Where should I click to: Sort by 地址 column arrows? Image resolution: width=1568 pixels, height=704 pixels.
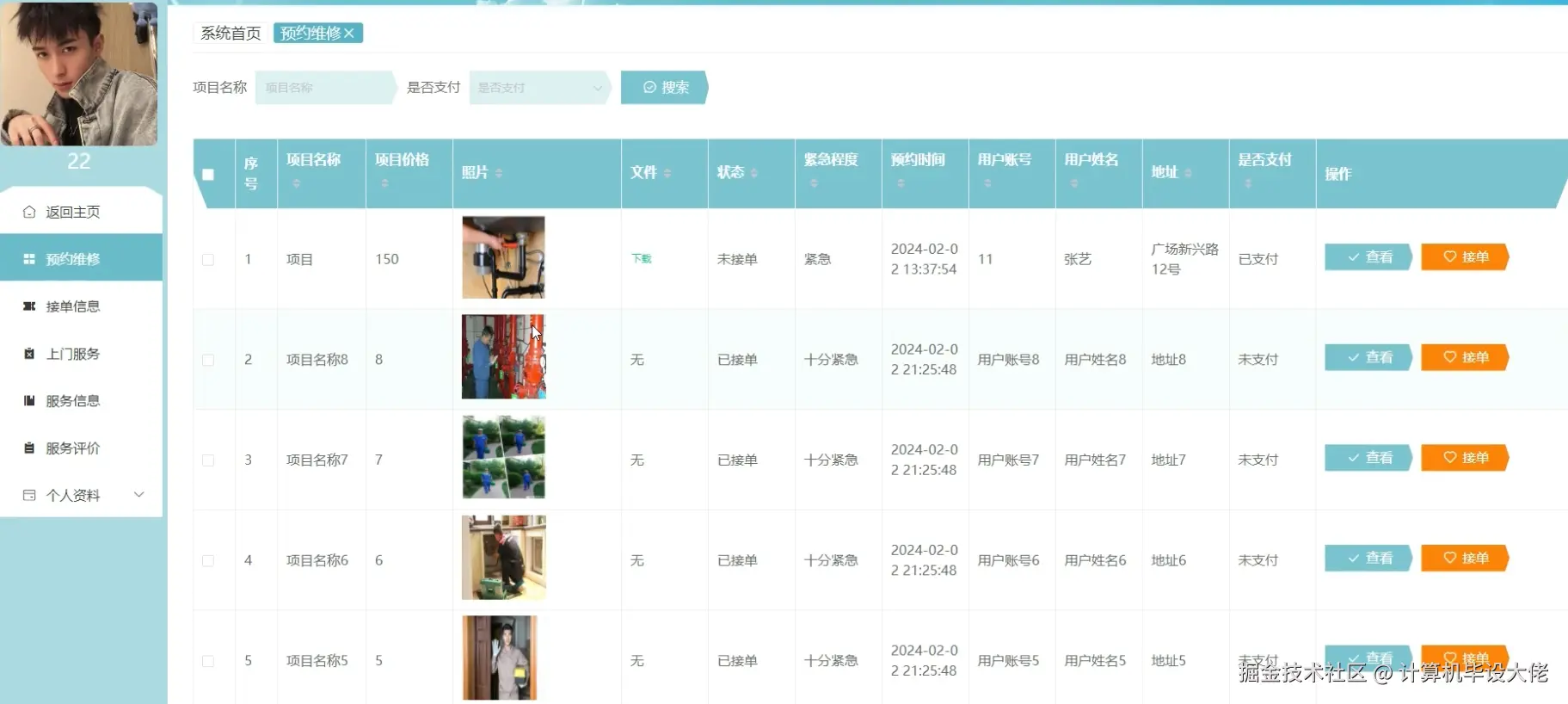tap(1188, 173)
